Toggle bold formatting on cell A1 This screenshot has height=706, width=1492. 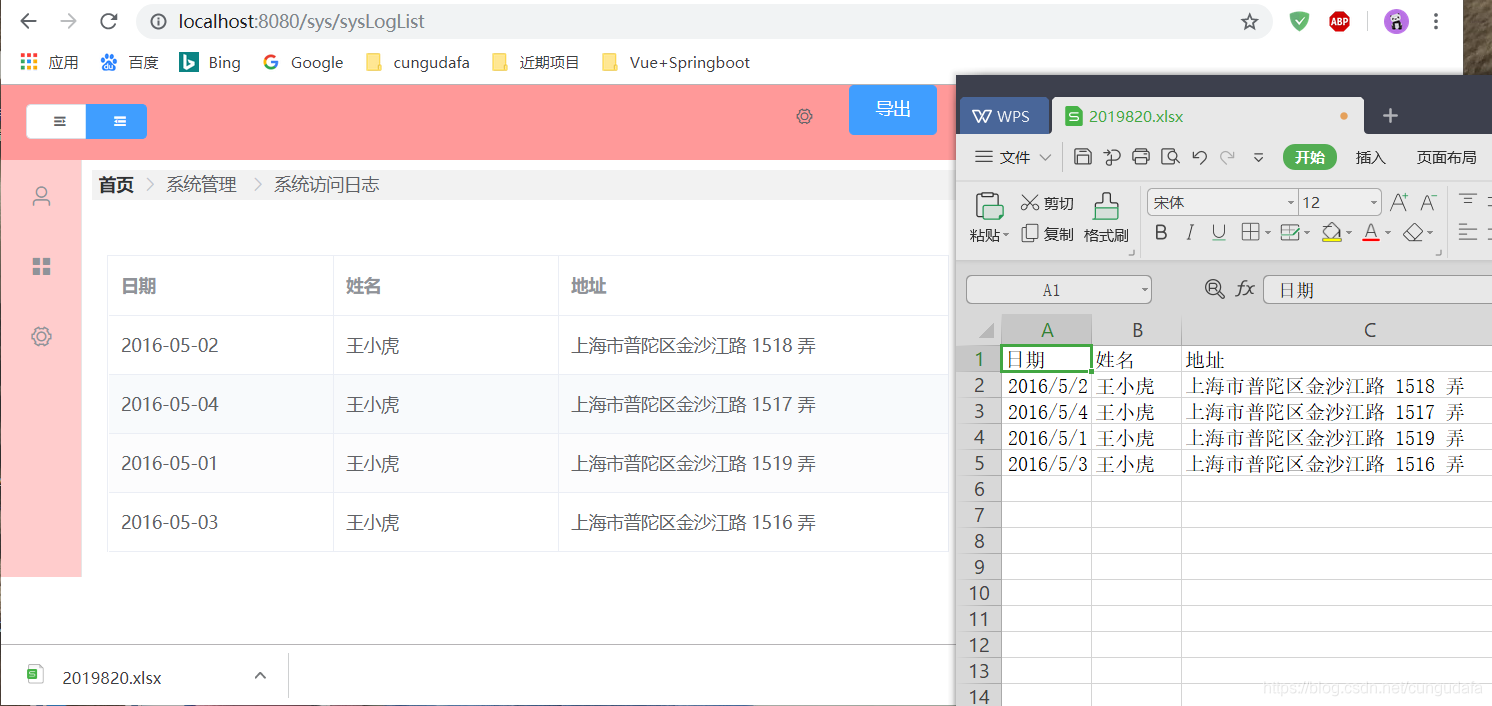click(x=1160, y=232)
